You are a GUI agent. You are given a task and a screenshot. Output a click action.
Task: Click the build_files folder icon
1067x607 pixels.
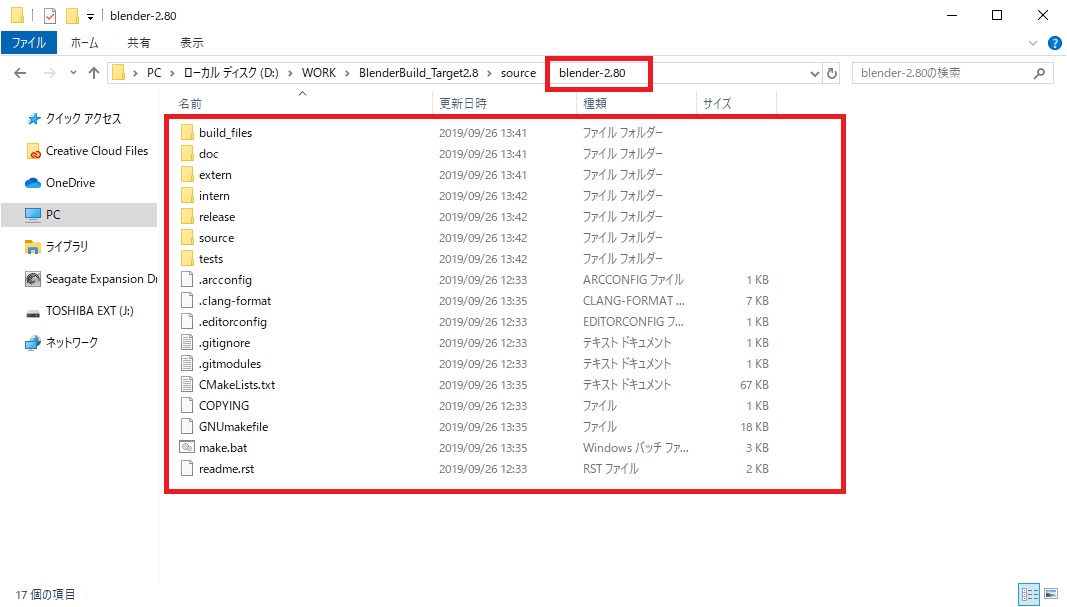click(x=187, y=133)
